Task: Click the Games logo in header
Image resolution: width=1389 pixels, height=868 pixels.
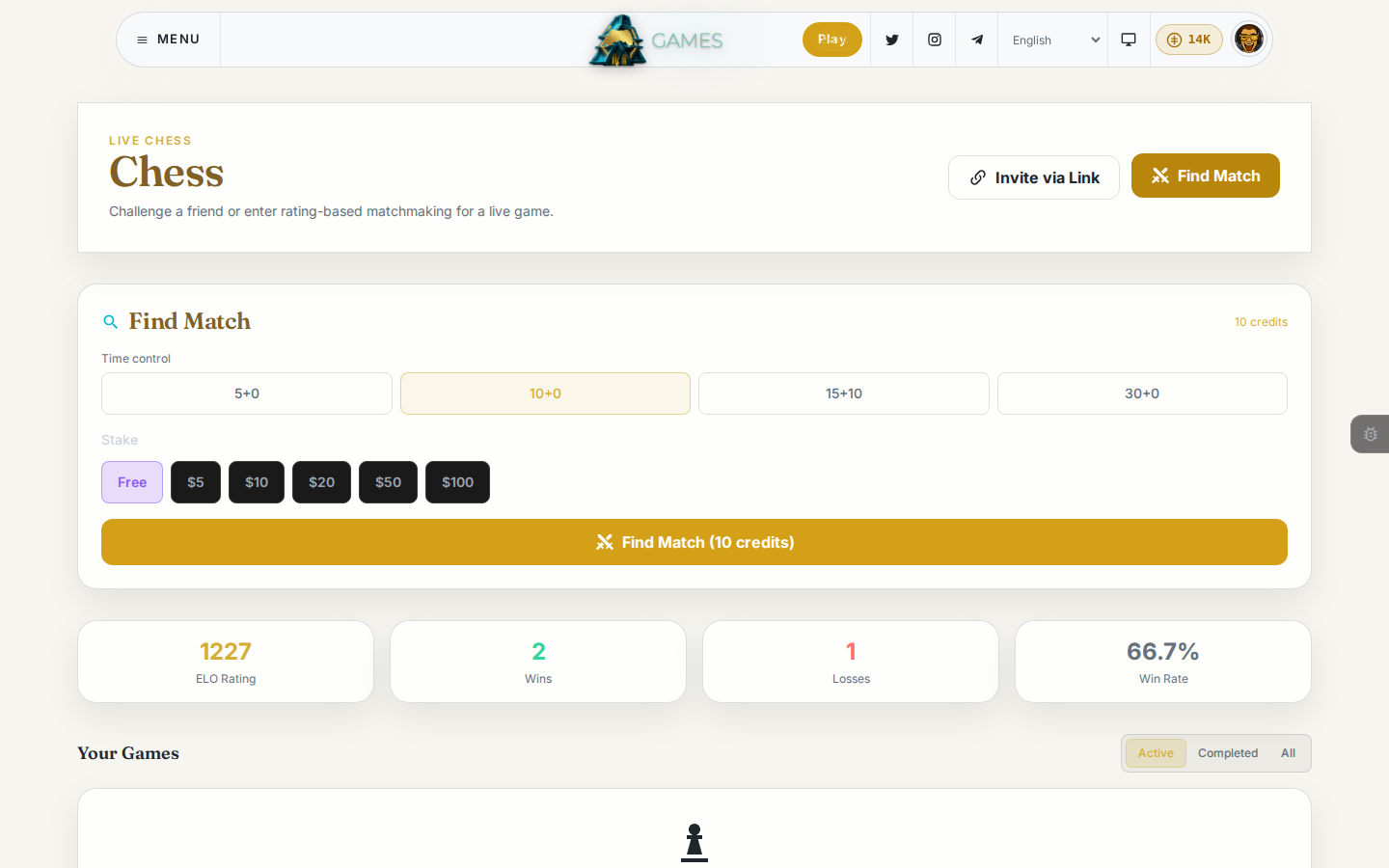Action: point(657,41)
